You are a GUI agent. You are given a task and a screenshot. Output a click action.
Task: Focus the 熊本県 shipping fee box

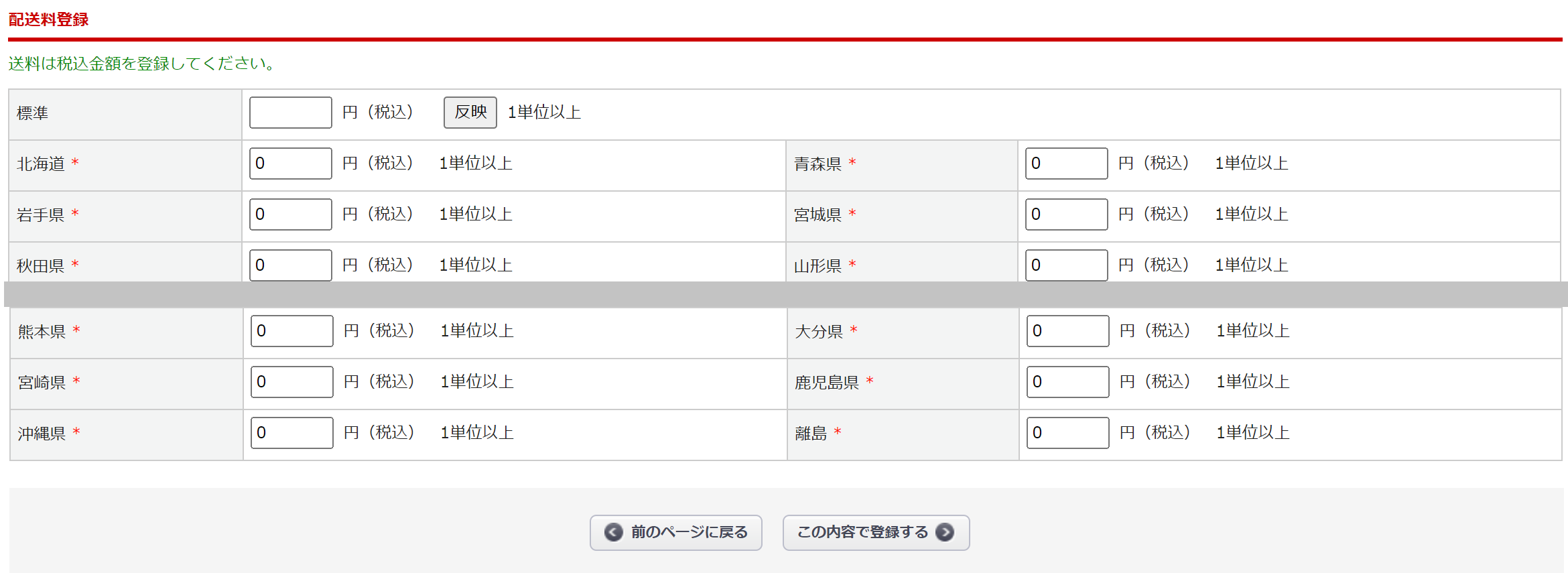click(x=291, y=330)
